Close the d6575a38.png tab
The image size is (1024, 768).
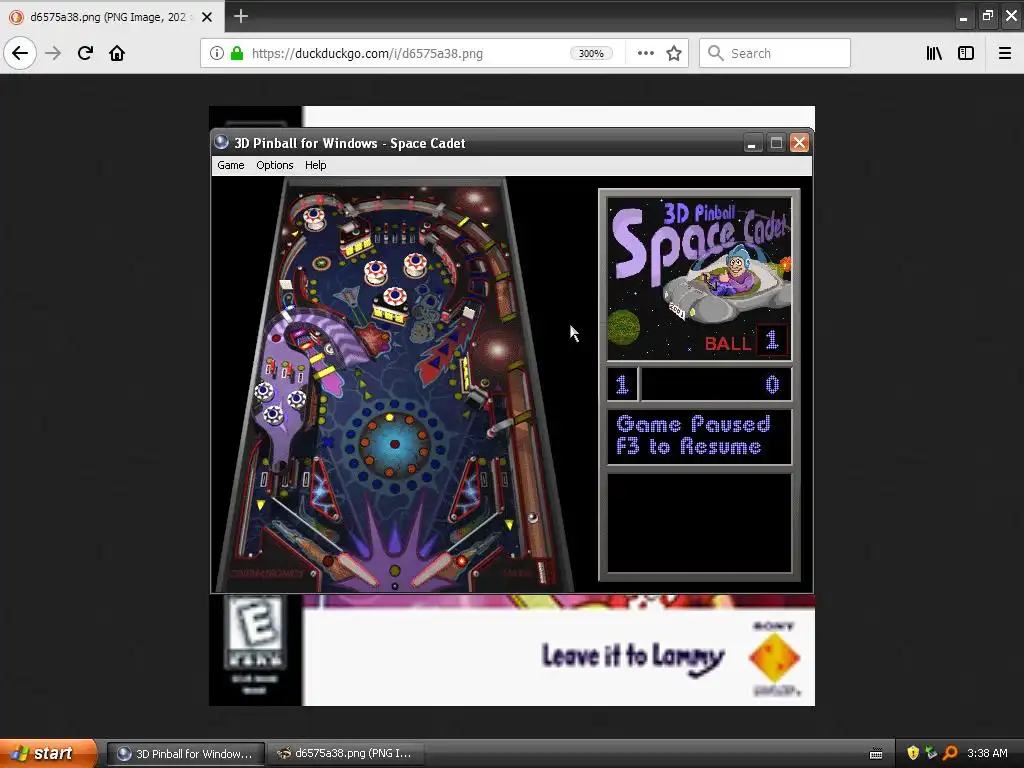[207, 17]
